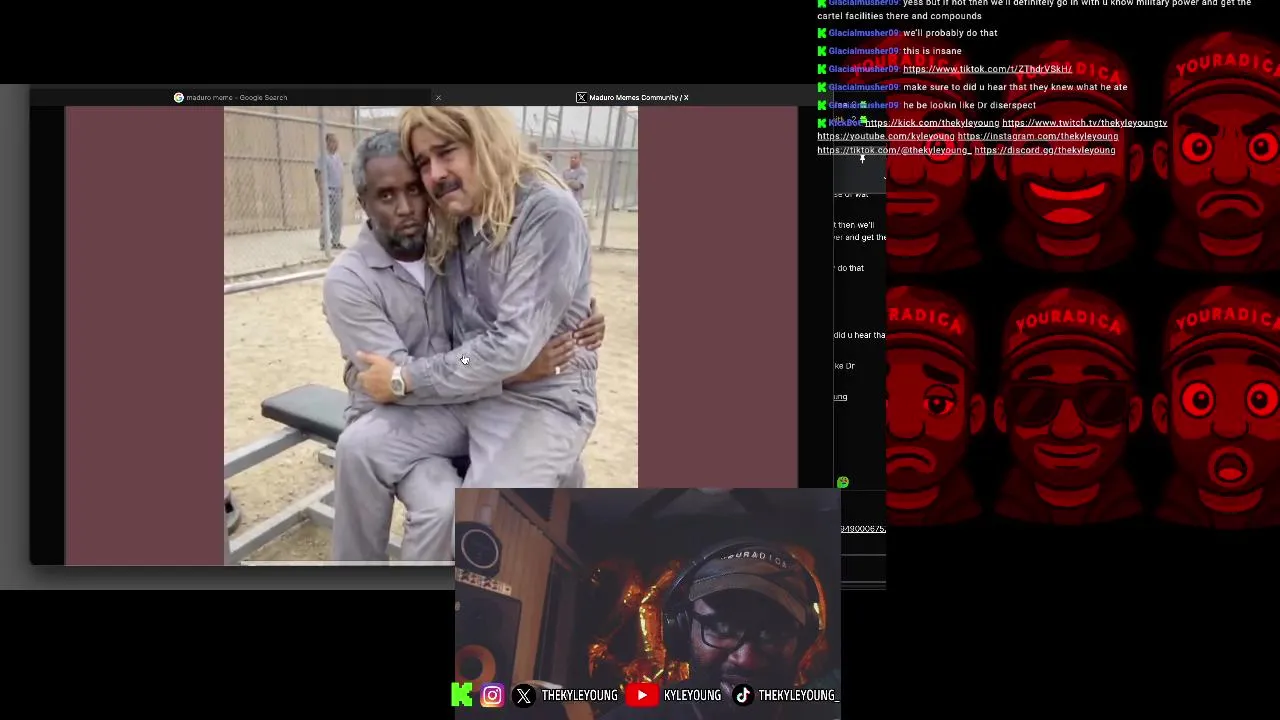Click chat text 'he be lookin like Dr diserspect'
Screen dimensions: 1280x720
pos(969,105)
